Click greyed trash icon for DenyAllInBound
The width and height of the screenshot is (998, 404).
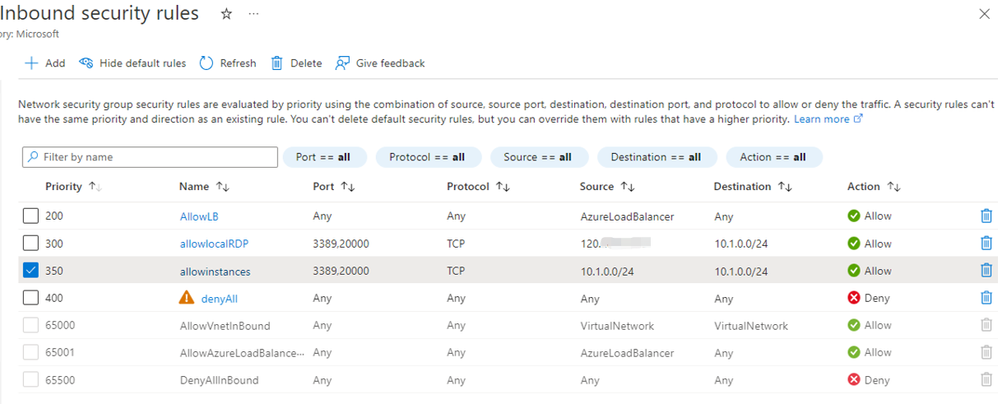(x=986, y=380)
